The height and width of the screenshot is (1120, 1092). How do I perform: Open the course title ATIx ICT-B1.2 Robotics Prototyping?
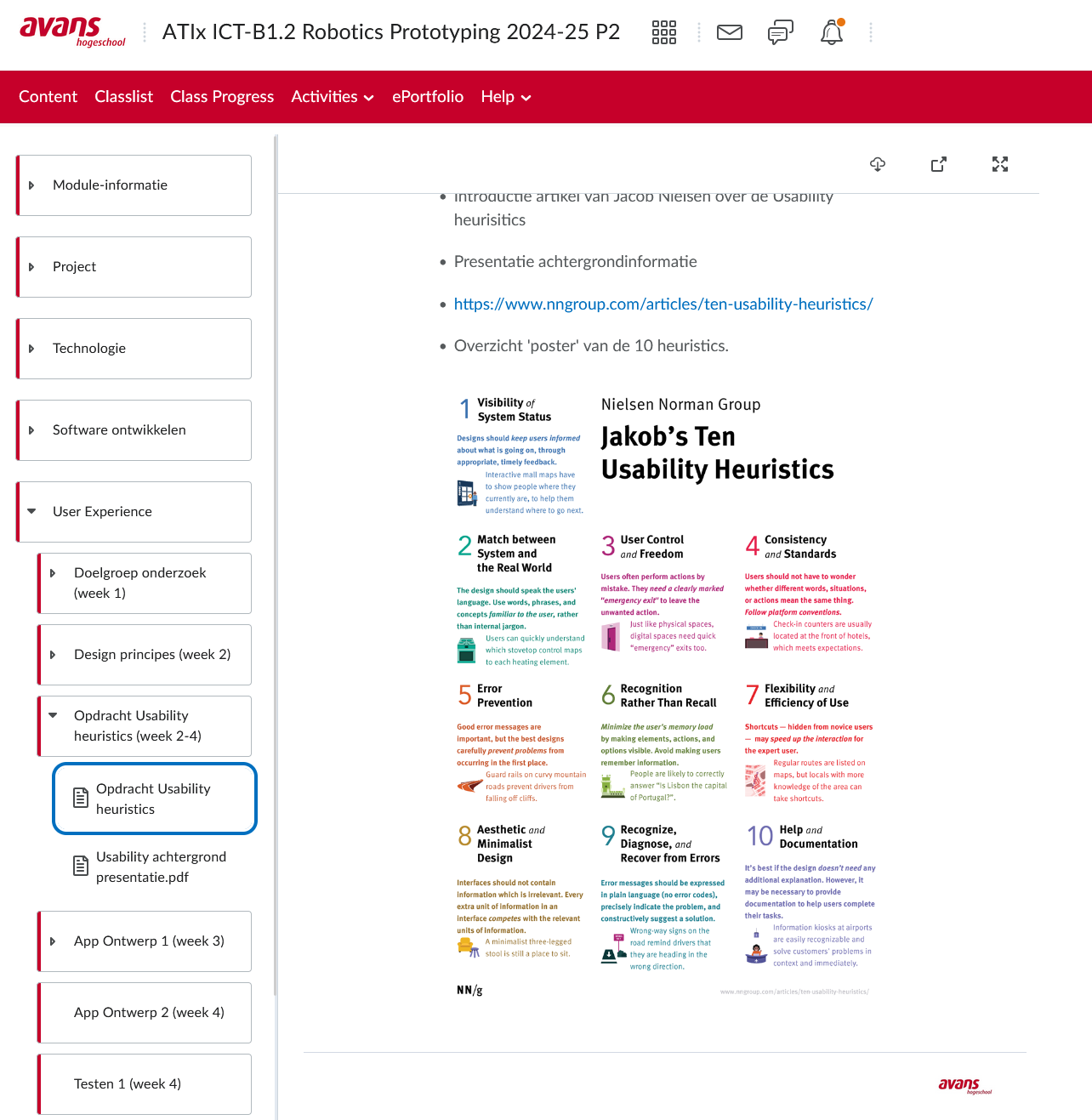coord(391,32)
